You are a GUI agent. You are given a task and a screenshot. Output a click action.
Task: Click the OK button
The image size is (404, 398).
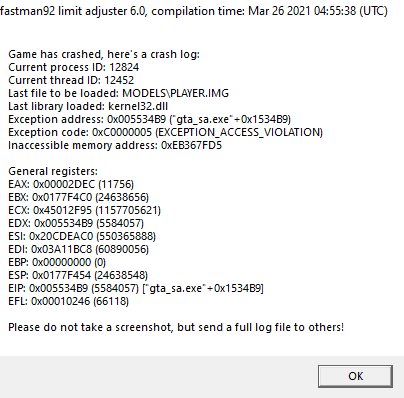(x=355, y=376)
